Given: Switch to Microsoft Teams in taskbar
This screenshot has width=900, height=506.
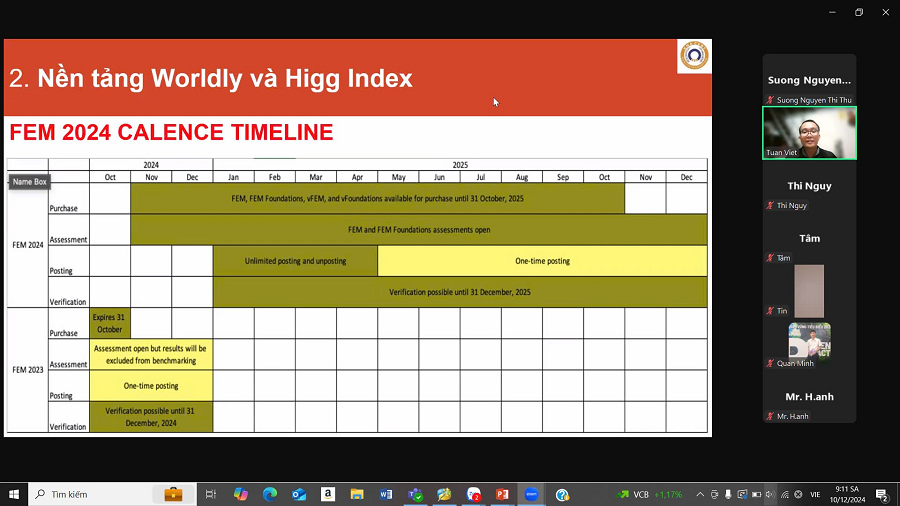Looking at the screenshot, I should pos(415,494).
